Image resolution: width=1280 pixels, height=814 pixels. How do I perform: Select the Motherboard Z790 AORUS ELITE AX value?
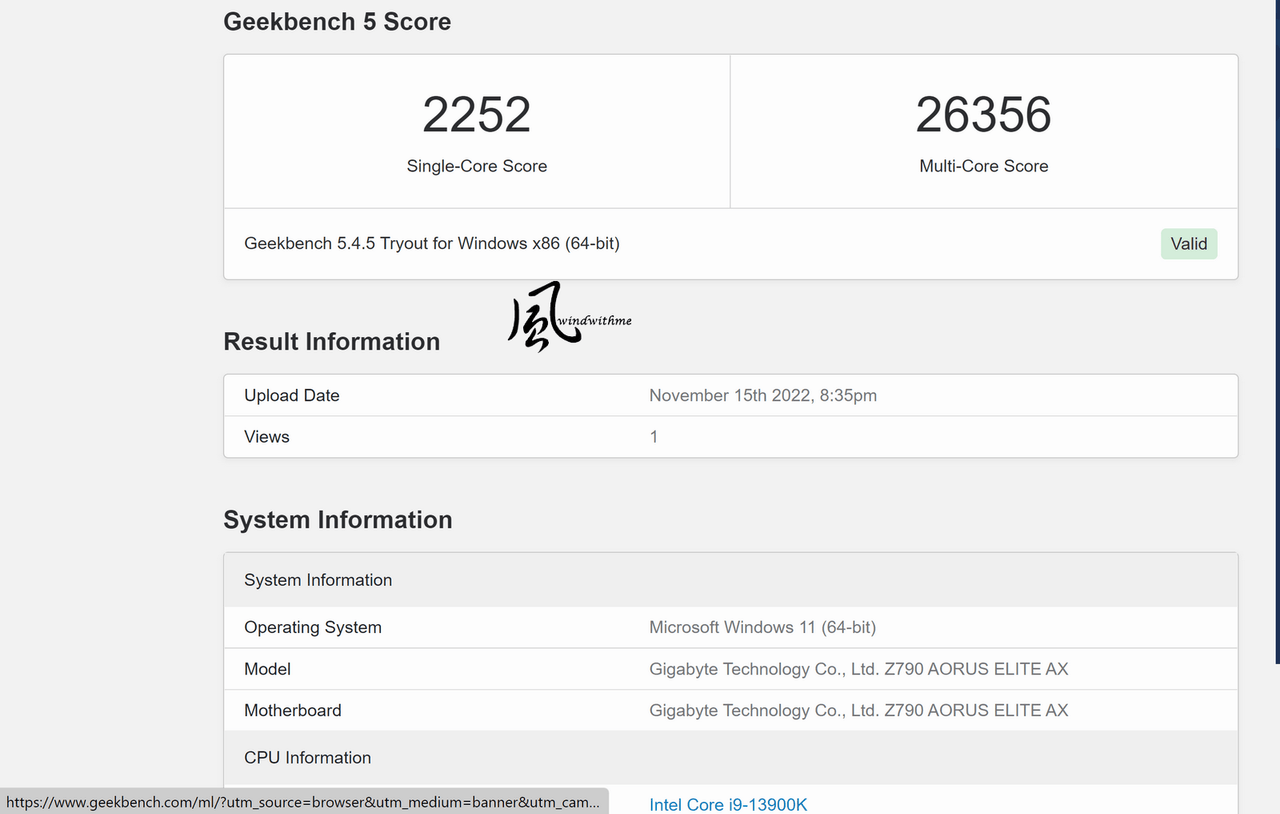[859, 711]
